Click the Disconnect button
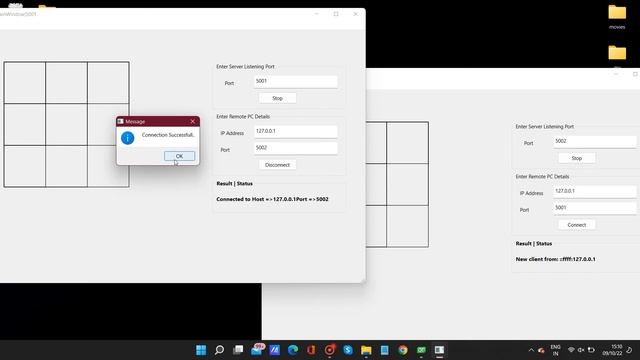 (277, 165)
